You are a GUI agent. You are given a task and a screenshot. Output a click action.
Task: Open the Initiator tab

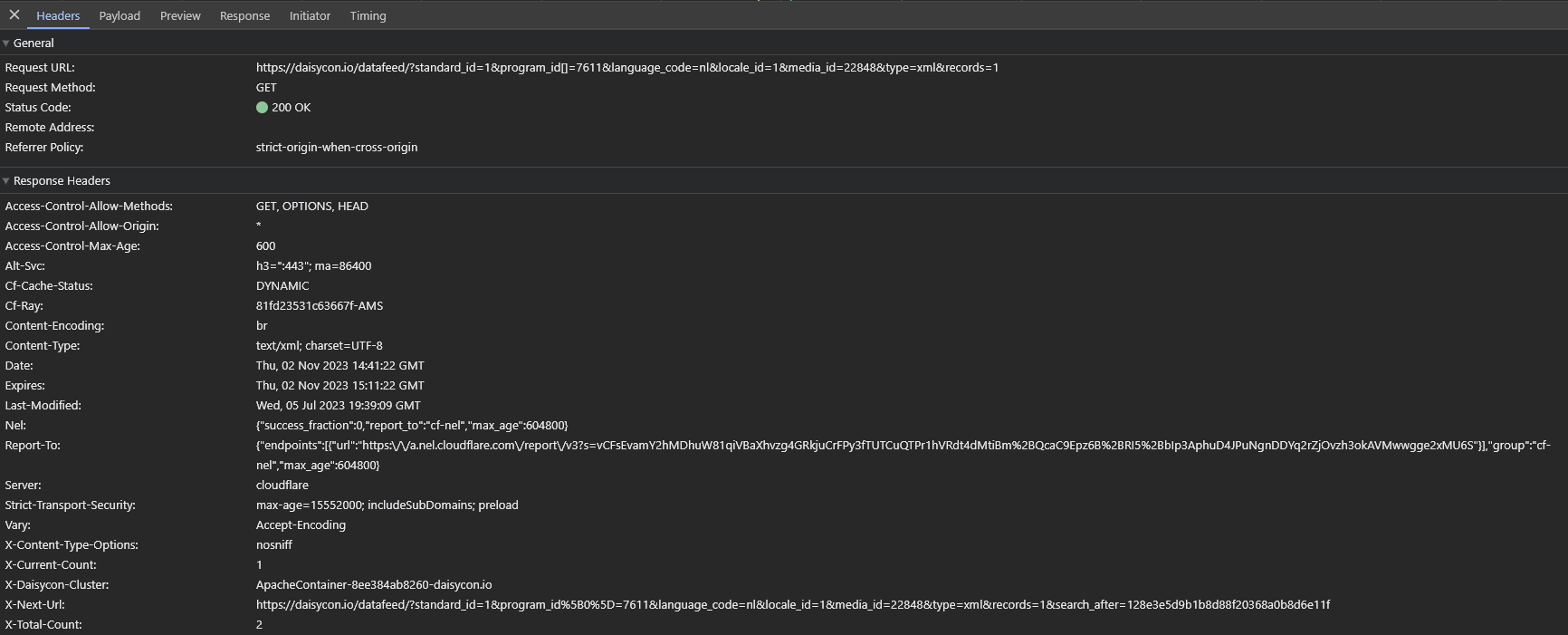310,16
